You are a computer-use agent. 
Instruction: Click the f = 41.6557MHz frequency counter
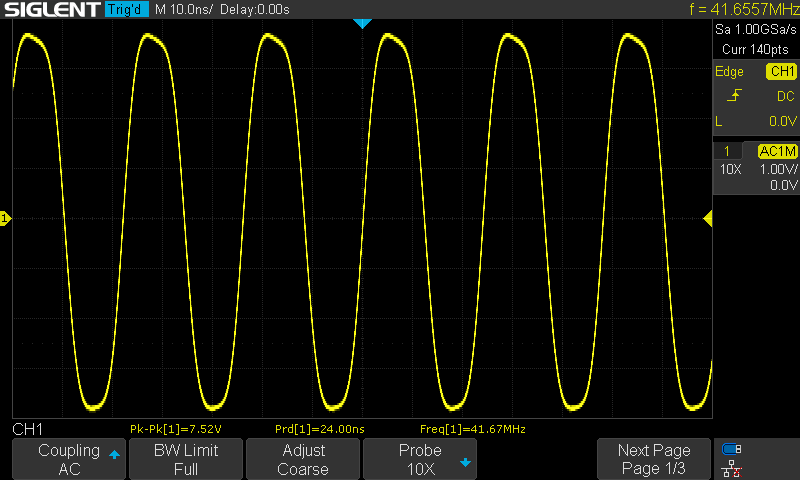click(744, 9)
